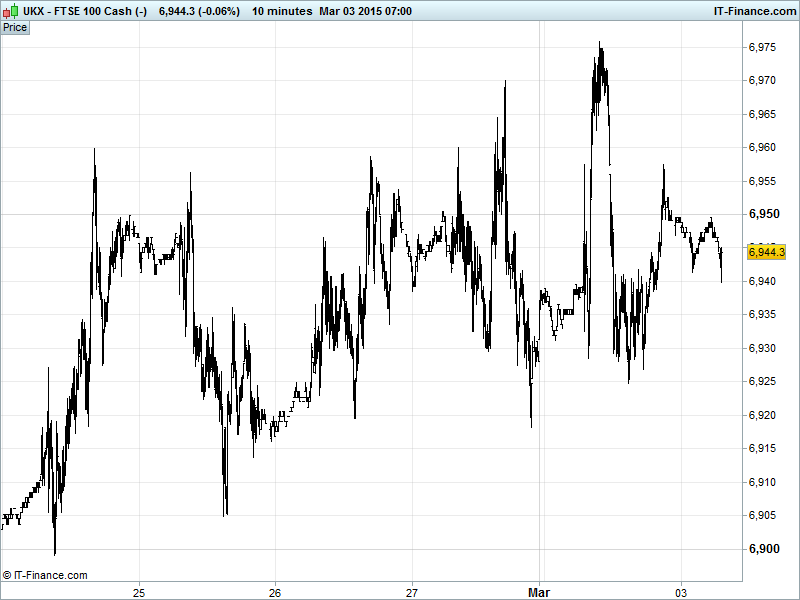Screen dimensions: 800x600
Task: Open the IT-Finance.com link at top right
Action: click(x=753, y=11)
